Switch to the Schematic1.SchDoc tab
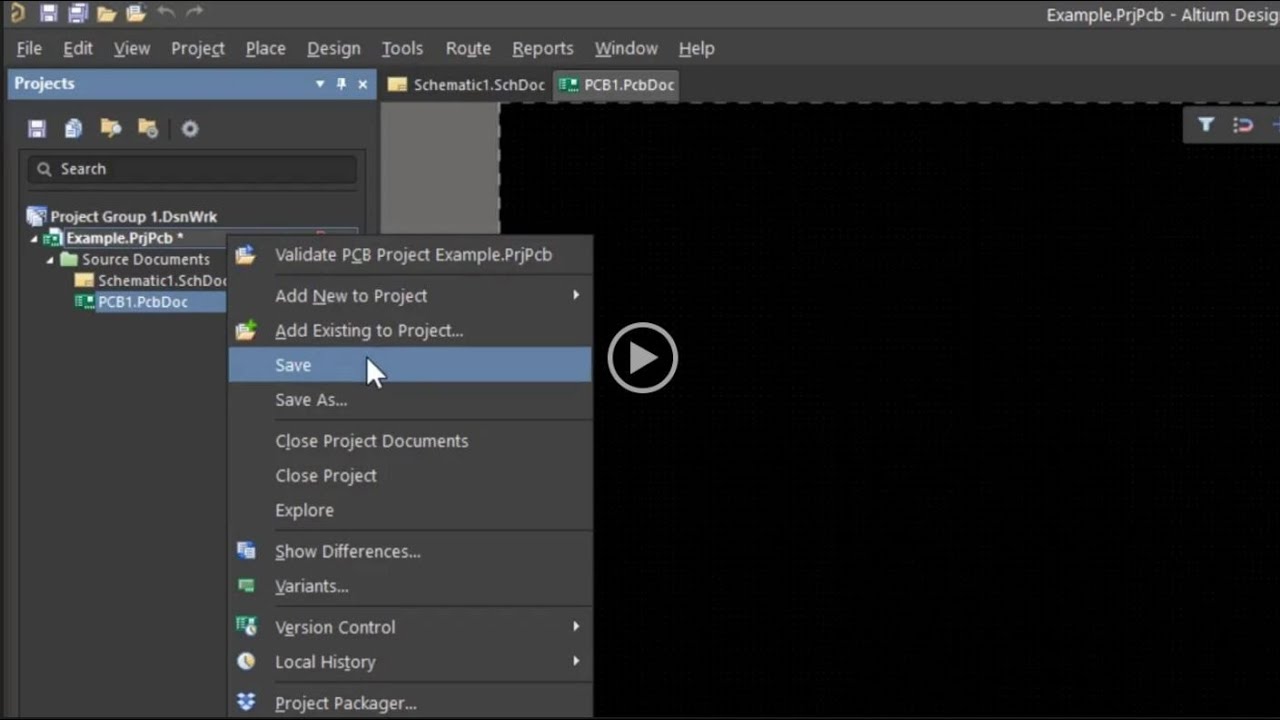Image resolution: width=1280 pixels, height=720 pixels. click(467, 85)
